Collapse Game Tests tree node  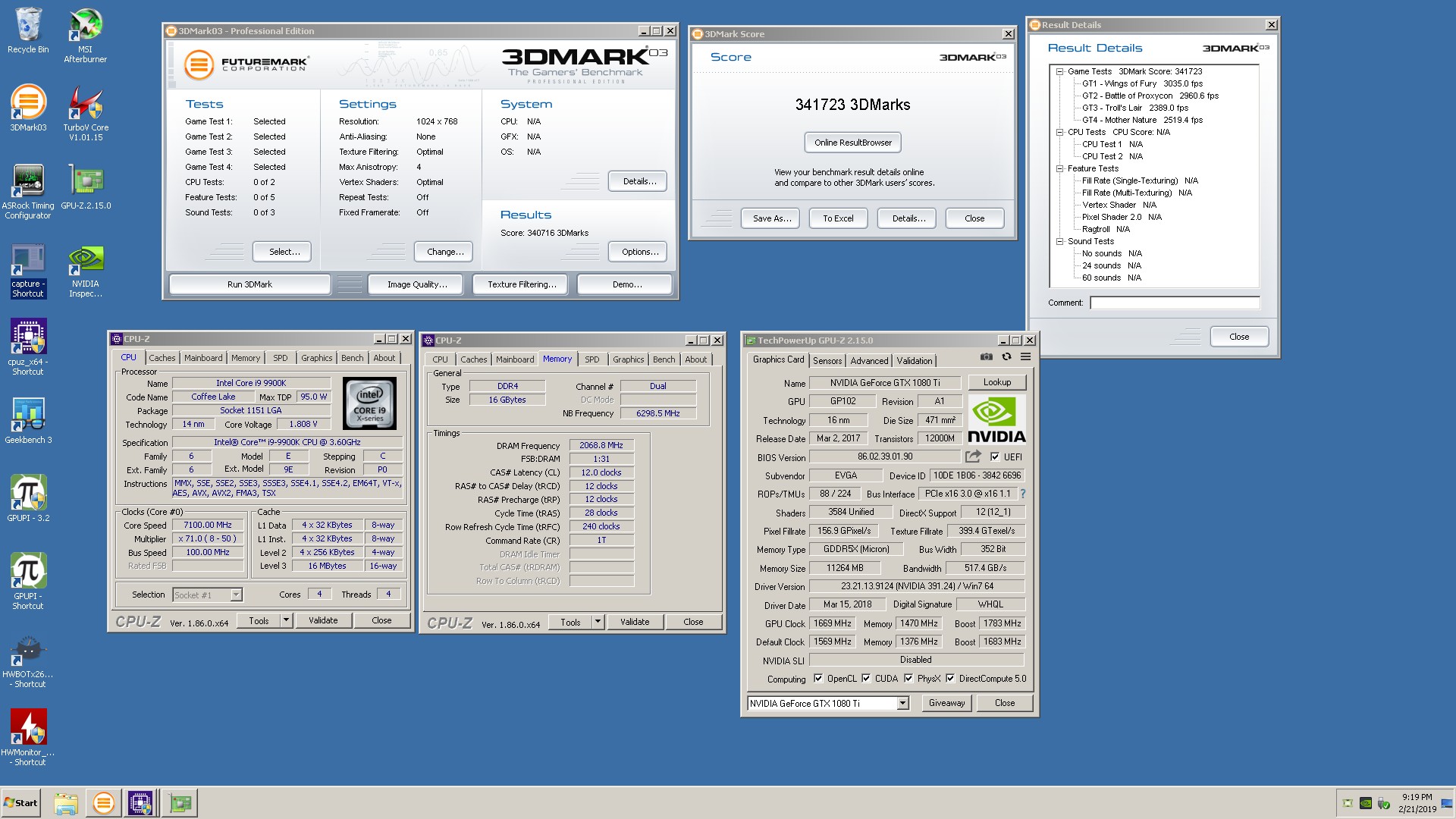pos(1060,71)
